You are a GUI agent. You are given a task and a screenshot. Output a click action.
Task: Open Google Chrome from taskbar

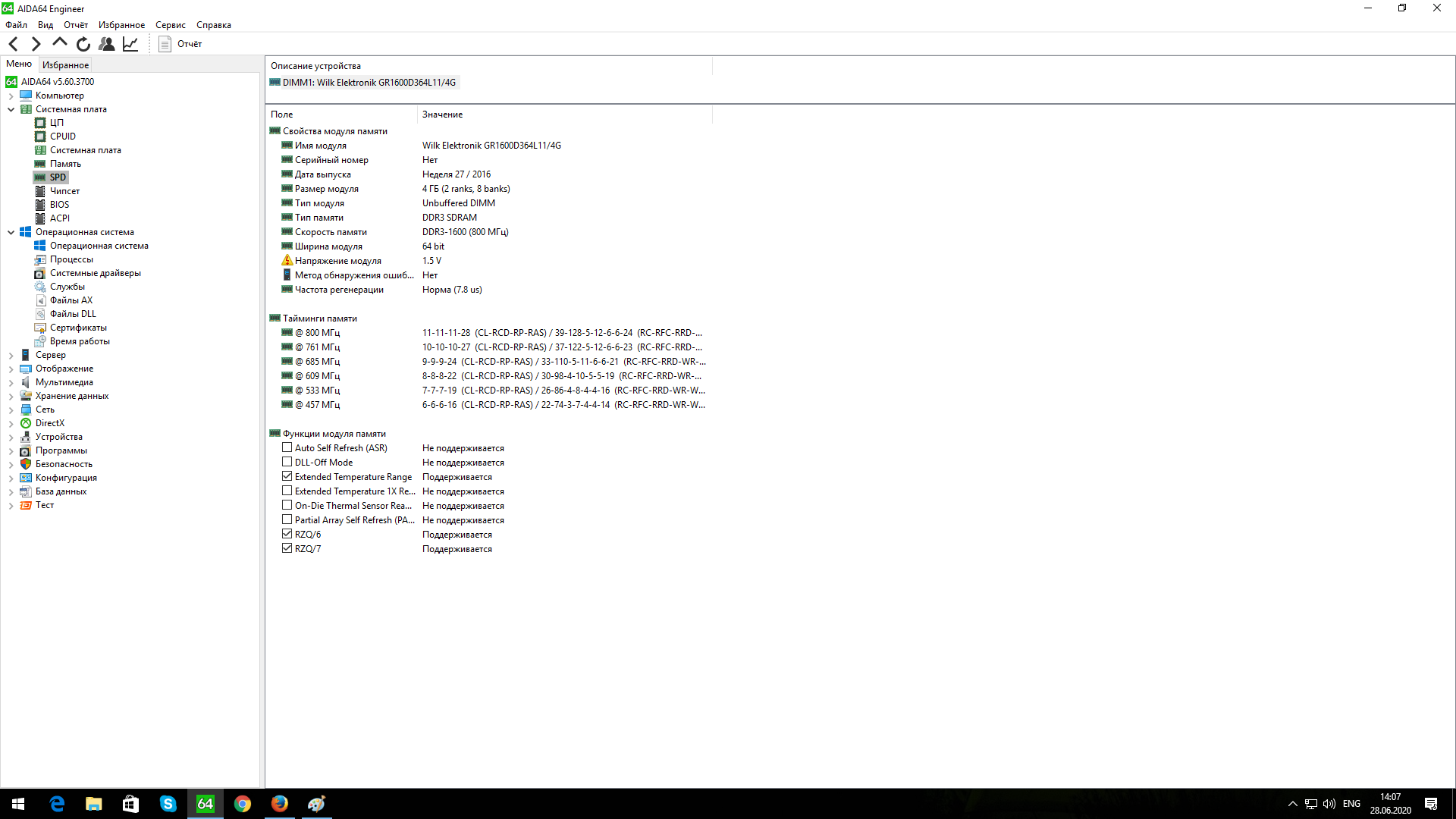pyautogui.click(x=243, y=804)
